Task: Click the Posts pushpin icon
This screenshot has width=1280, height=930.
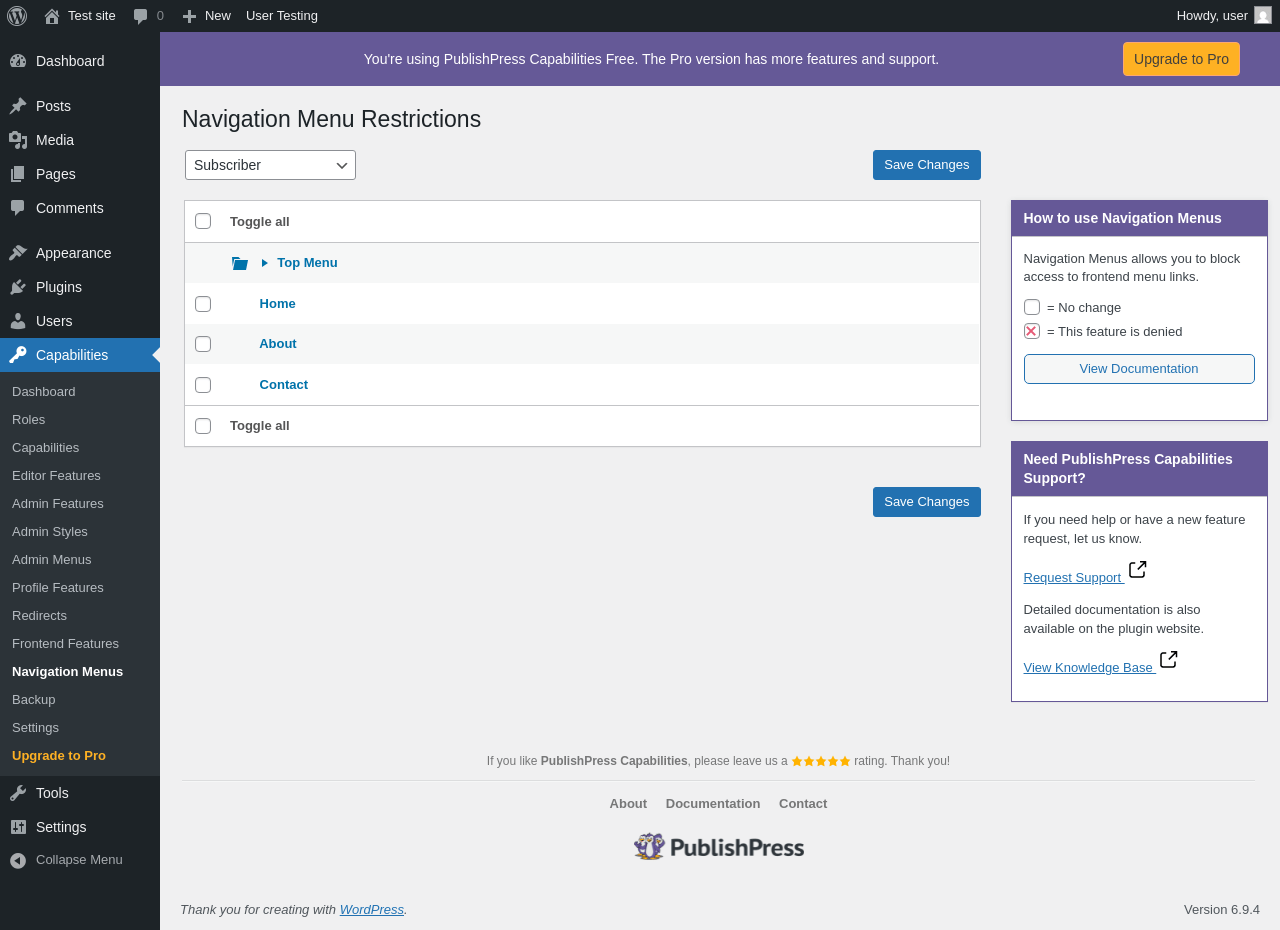Action: pyautogui.click(x=18, y=106)
